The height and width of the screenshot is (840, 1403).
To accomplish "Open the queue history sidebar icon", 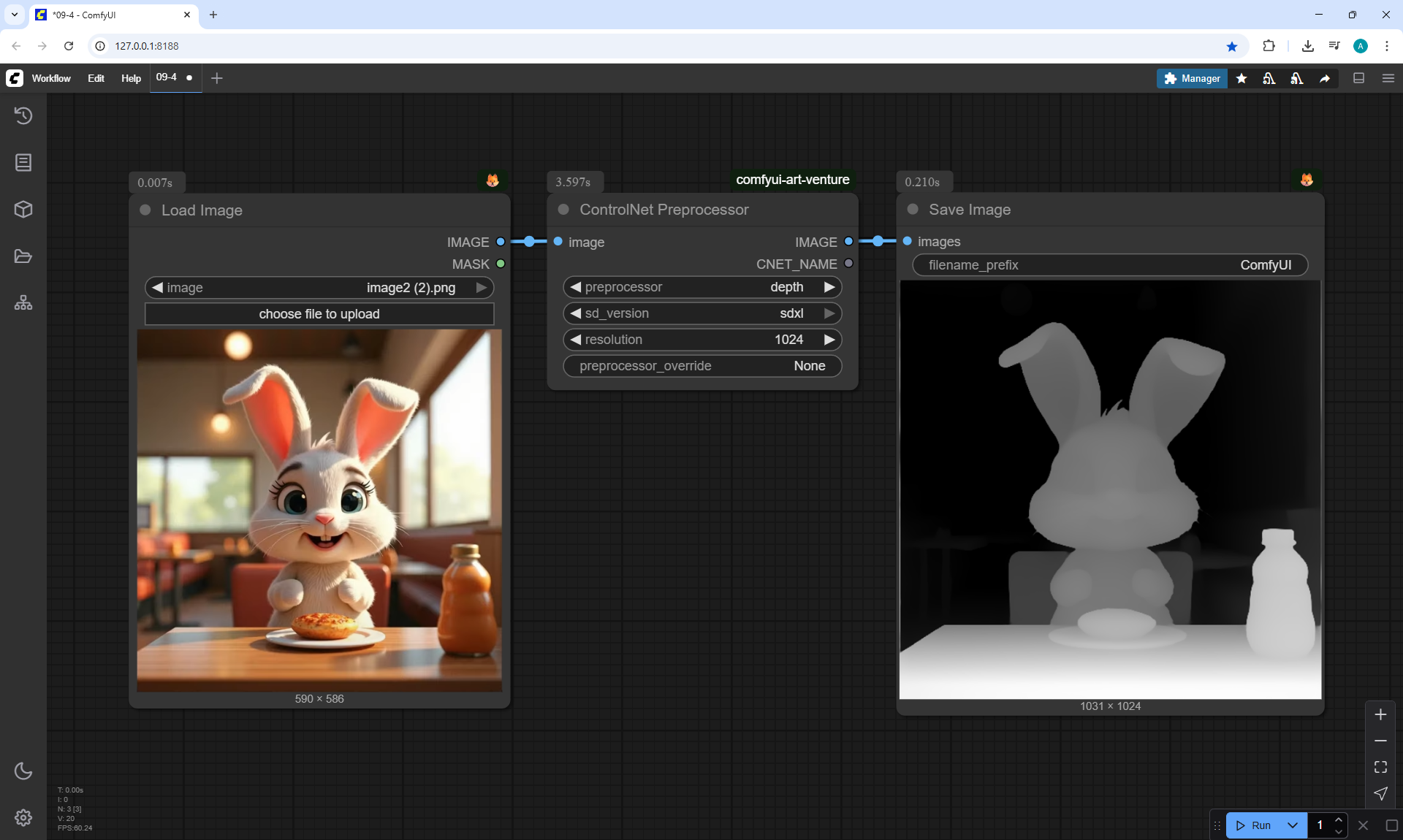I will [23, 115].
